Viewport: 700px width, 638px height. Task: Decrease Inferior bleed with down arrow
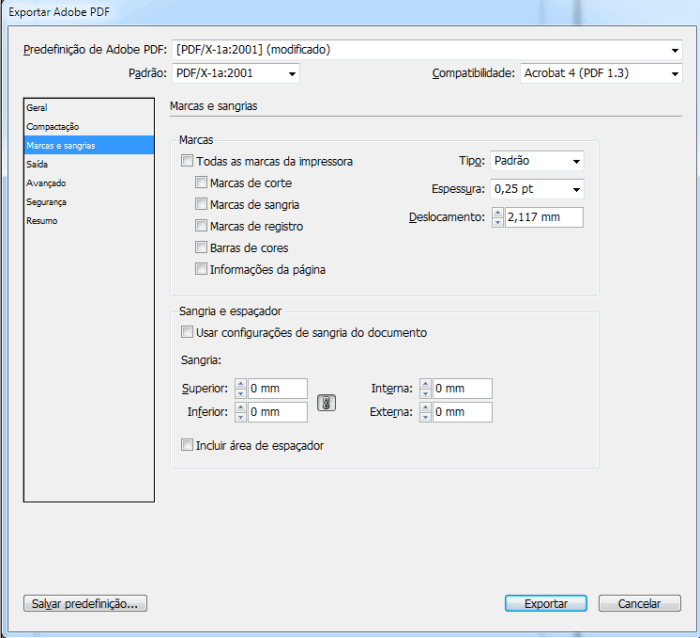241,417
